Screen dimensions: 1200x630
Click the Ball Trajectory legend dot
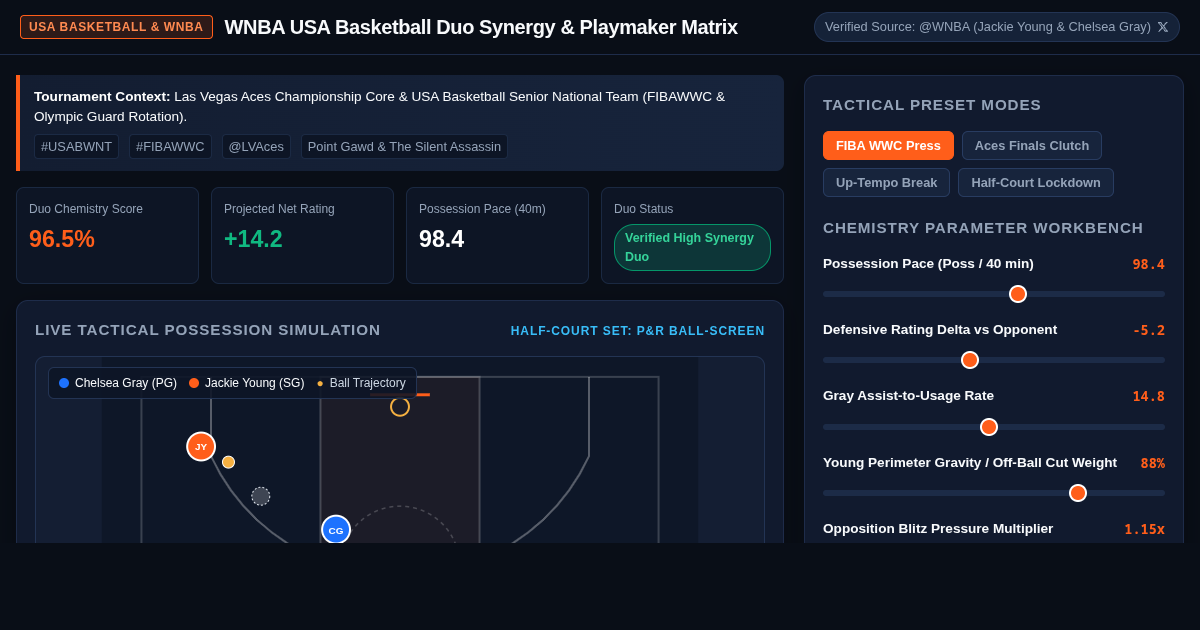click(x=320, y=383)
